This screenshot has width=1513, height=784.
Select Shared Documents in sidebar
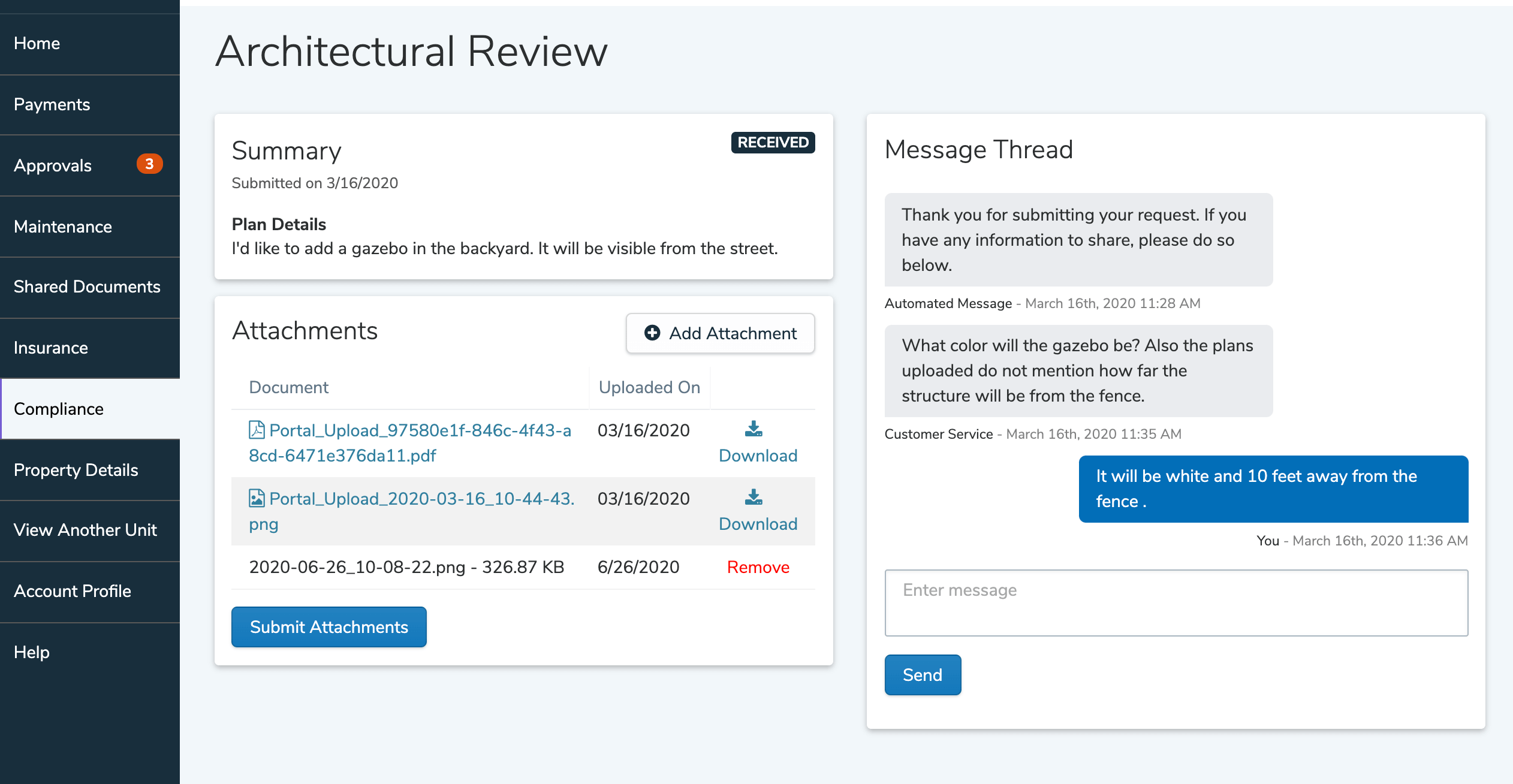(87, 287)
